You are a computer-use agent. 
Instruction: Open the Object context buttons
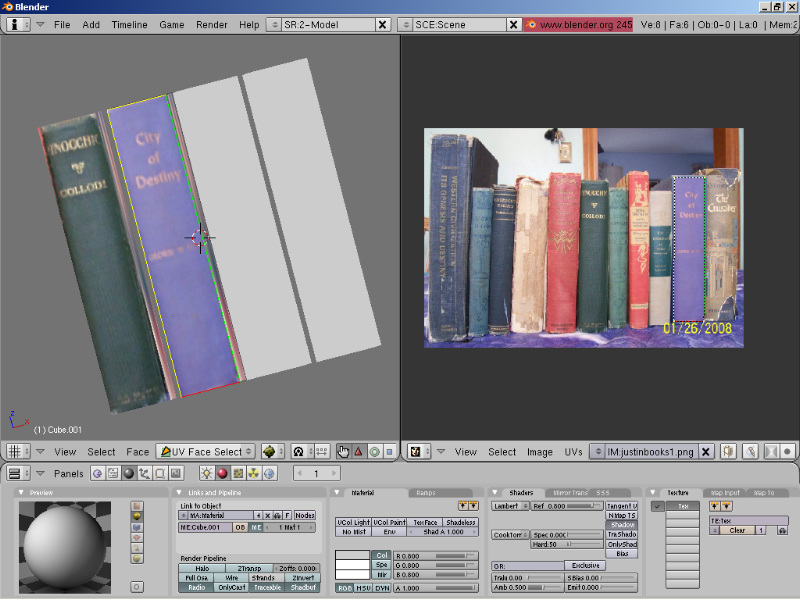click(144, 473)
